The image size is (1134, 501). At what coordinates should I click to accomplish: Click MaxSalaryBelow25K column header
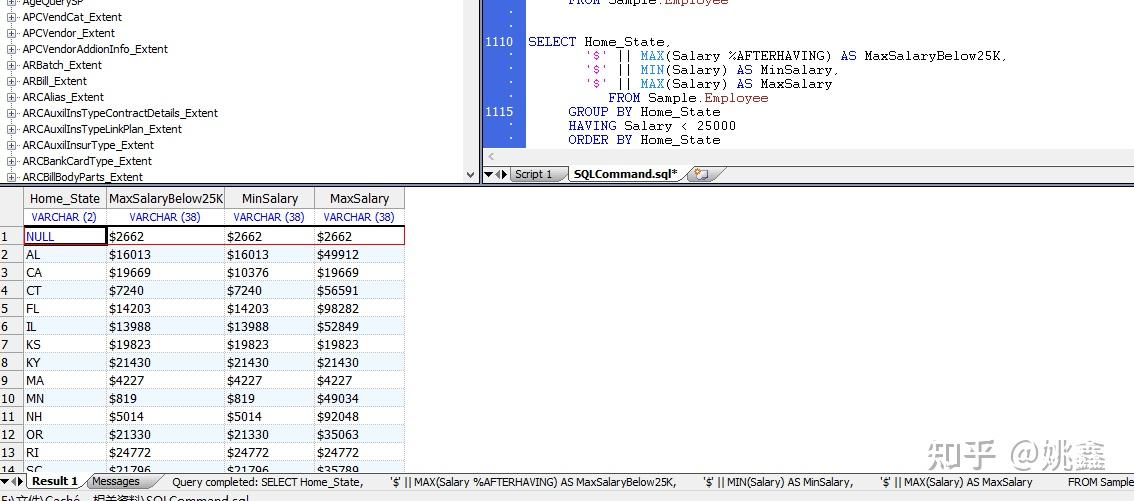[166, 198]
